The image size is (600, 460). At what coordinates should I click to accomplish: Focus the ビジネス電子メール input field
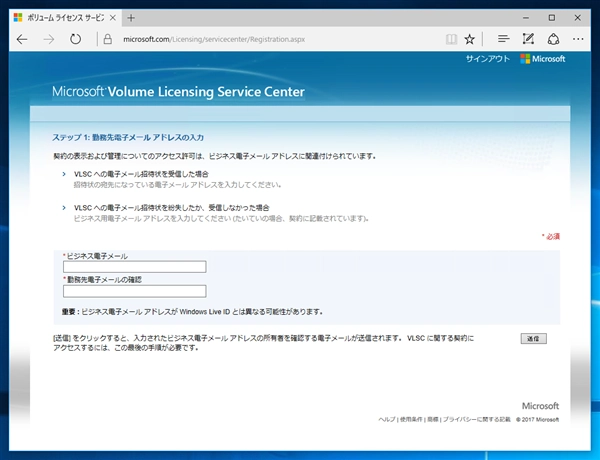135,267
